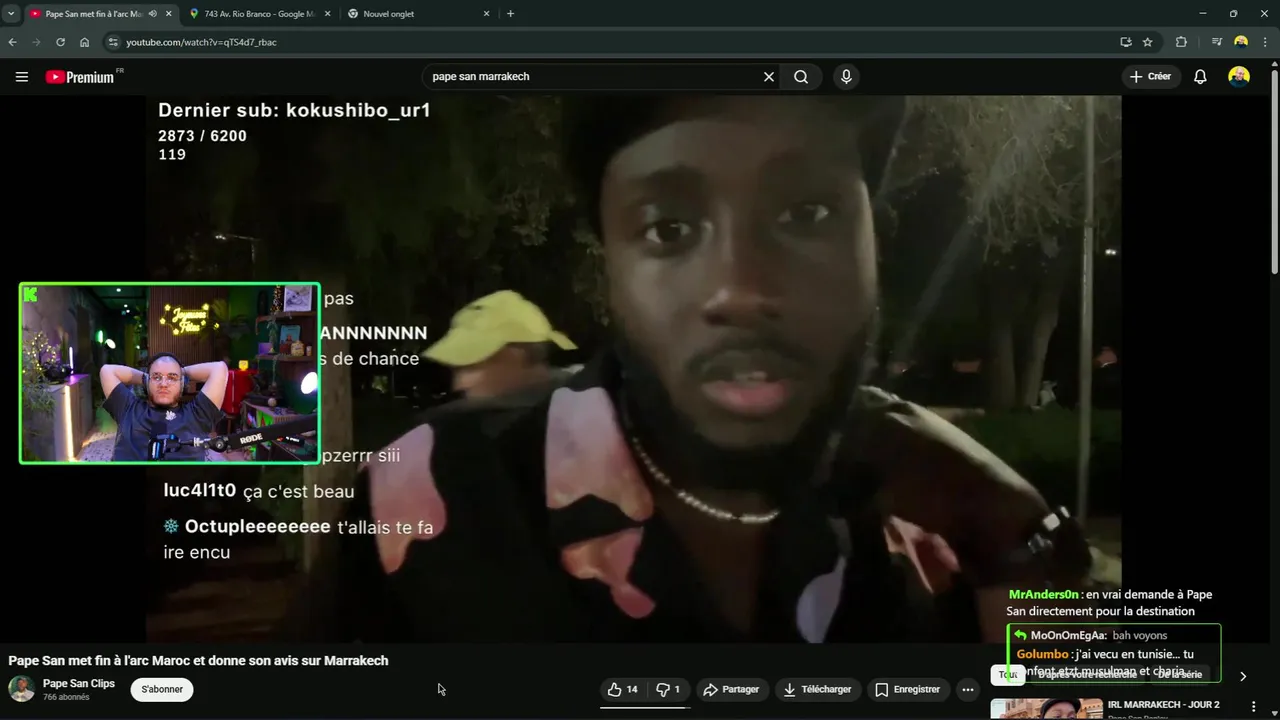Install app via address bar icon
1280x720 pixels.
pyautogui.click(x=1126, y=42)
